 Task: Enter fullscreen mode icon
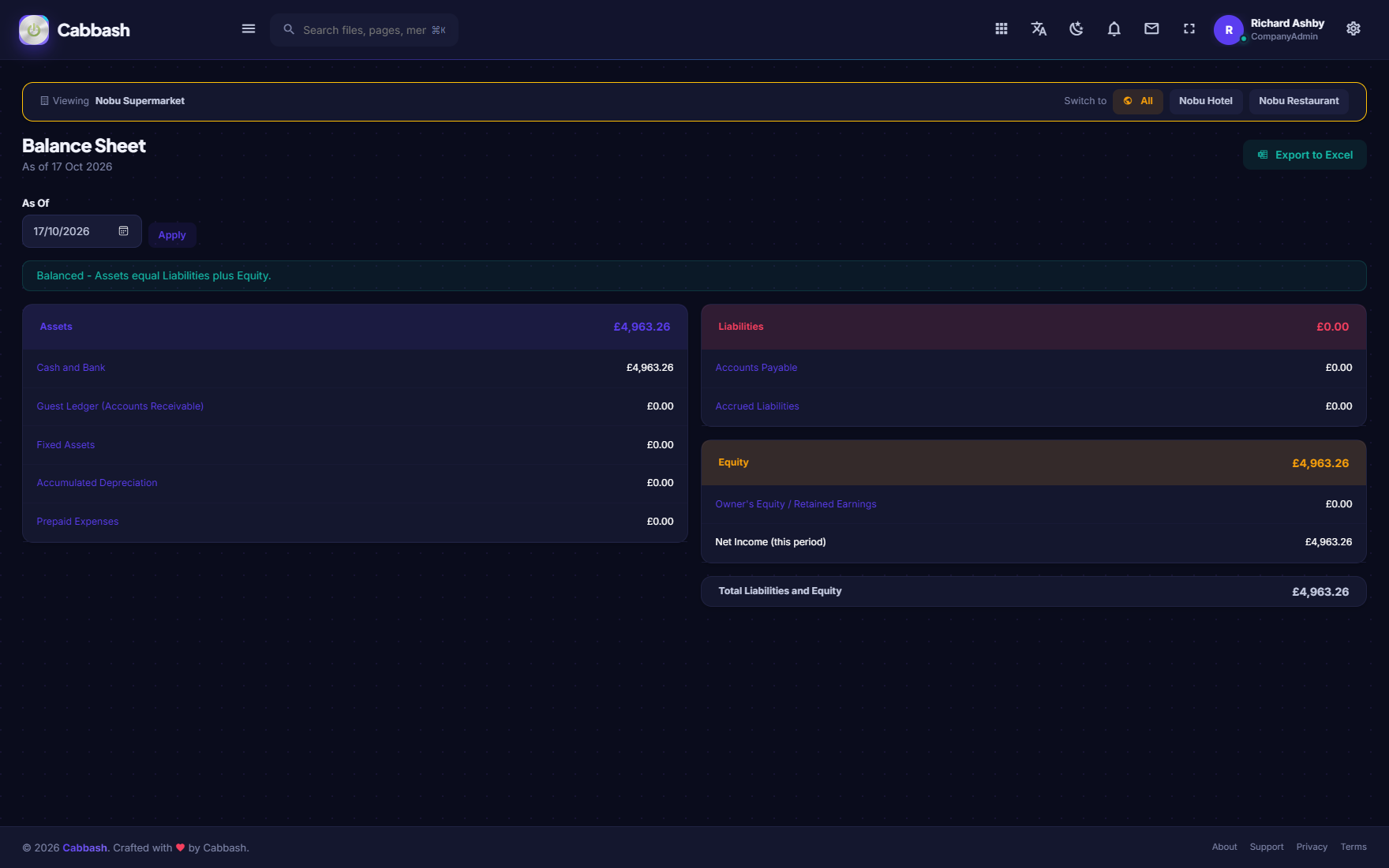pos(1189,29)
